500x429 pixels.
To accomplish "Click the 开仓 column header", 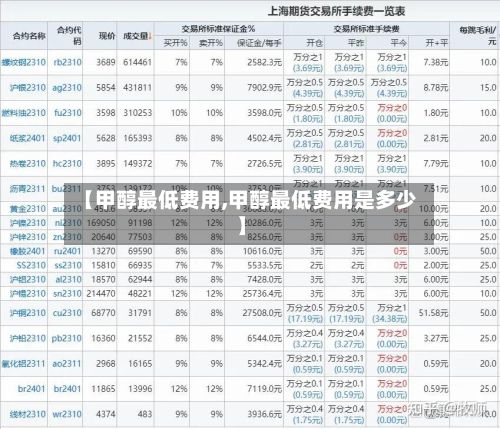I will 315,43.
